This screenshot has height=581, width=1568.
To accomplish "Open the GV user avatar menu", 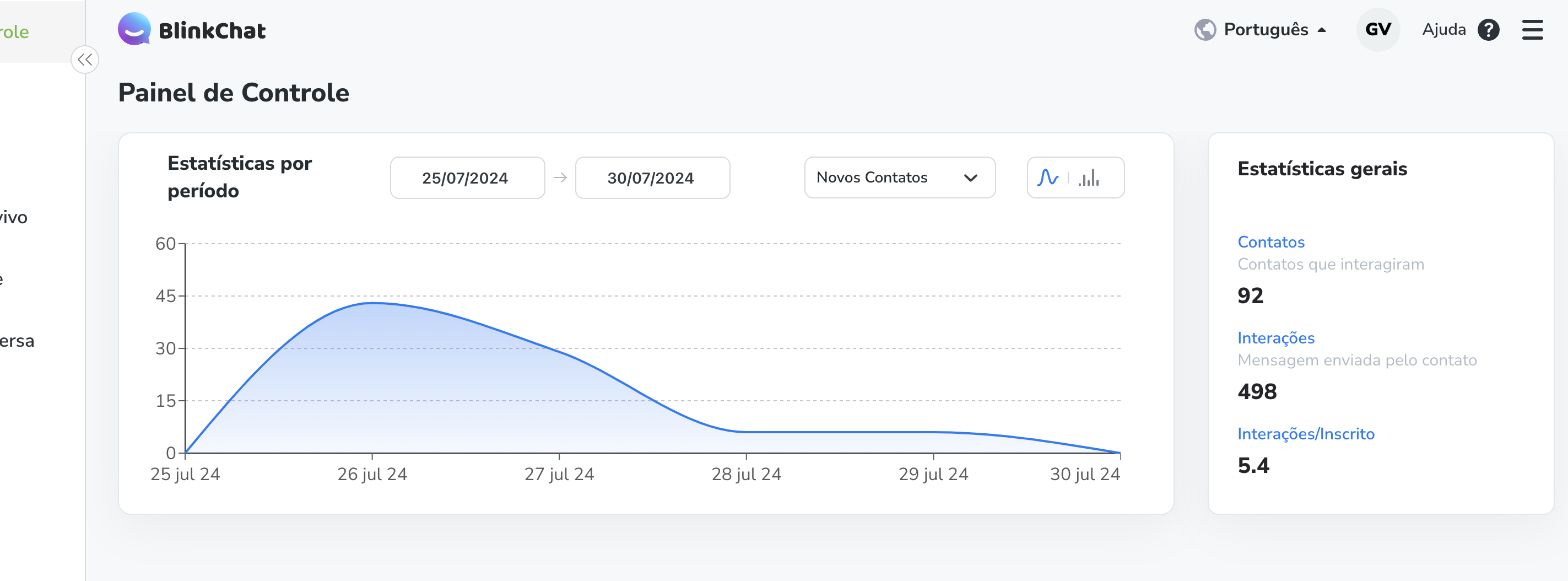I will (x=1377, y=29).
